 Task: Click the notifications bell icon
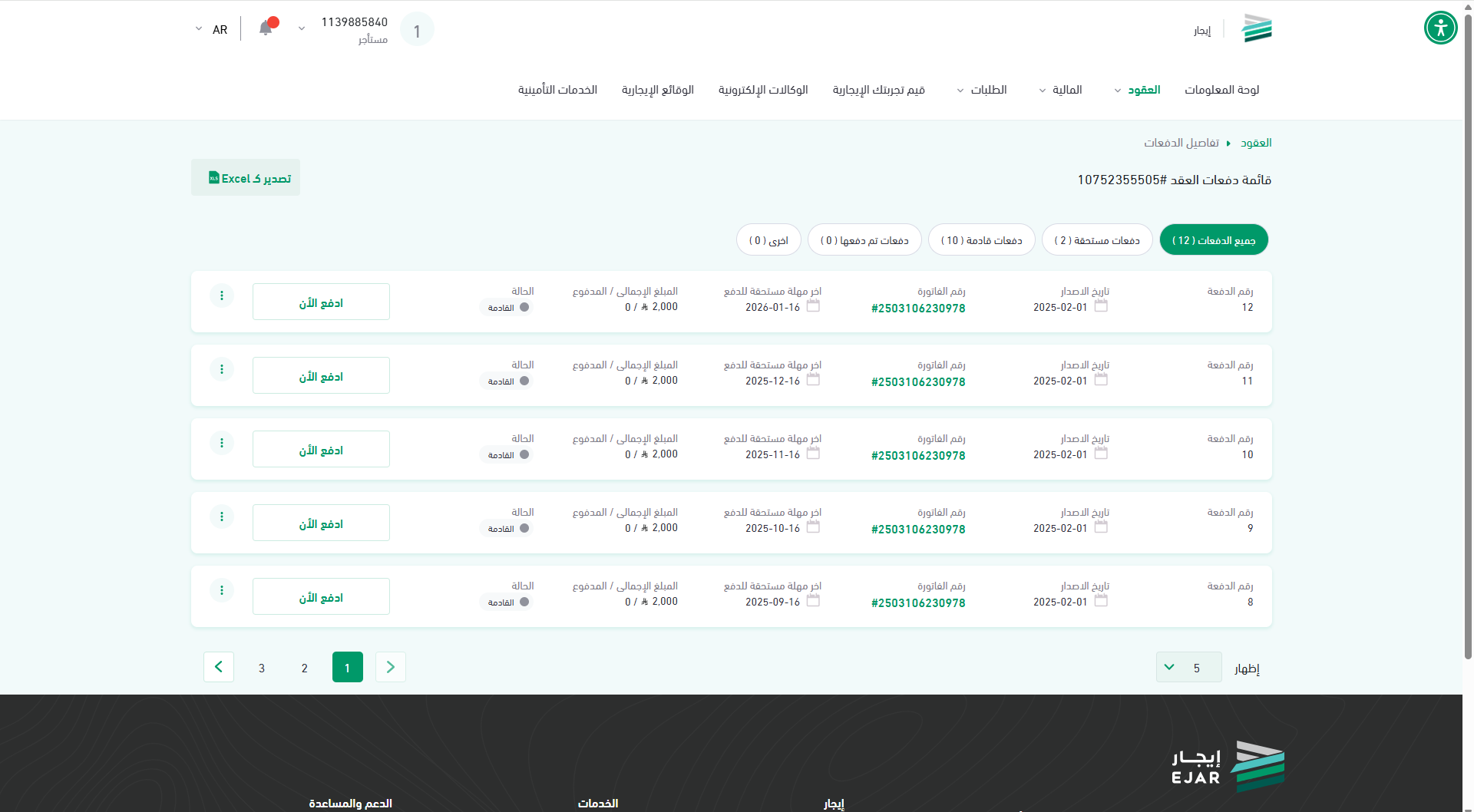(x=266, y=28)
